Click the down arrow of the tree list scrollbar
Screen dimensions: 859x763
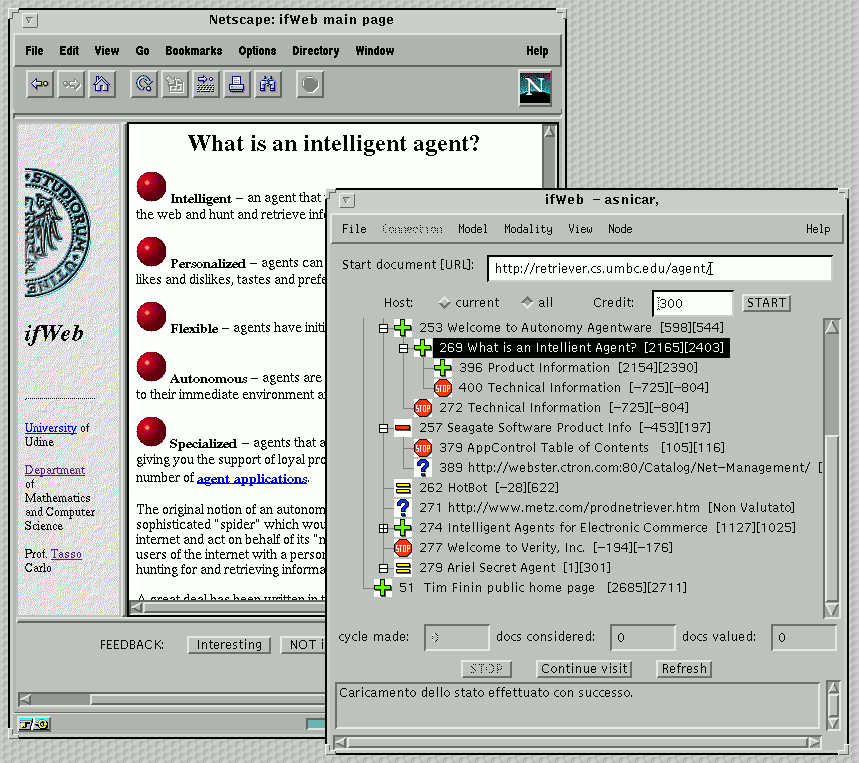[x=832, y=609]
